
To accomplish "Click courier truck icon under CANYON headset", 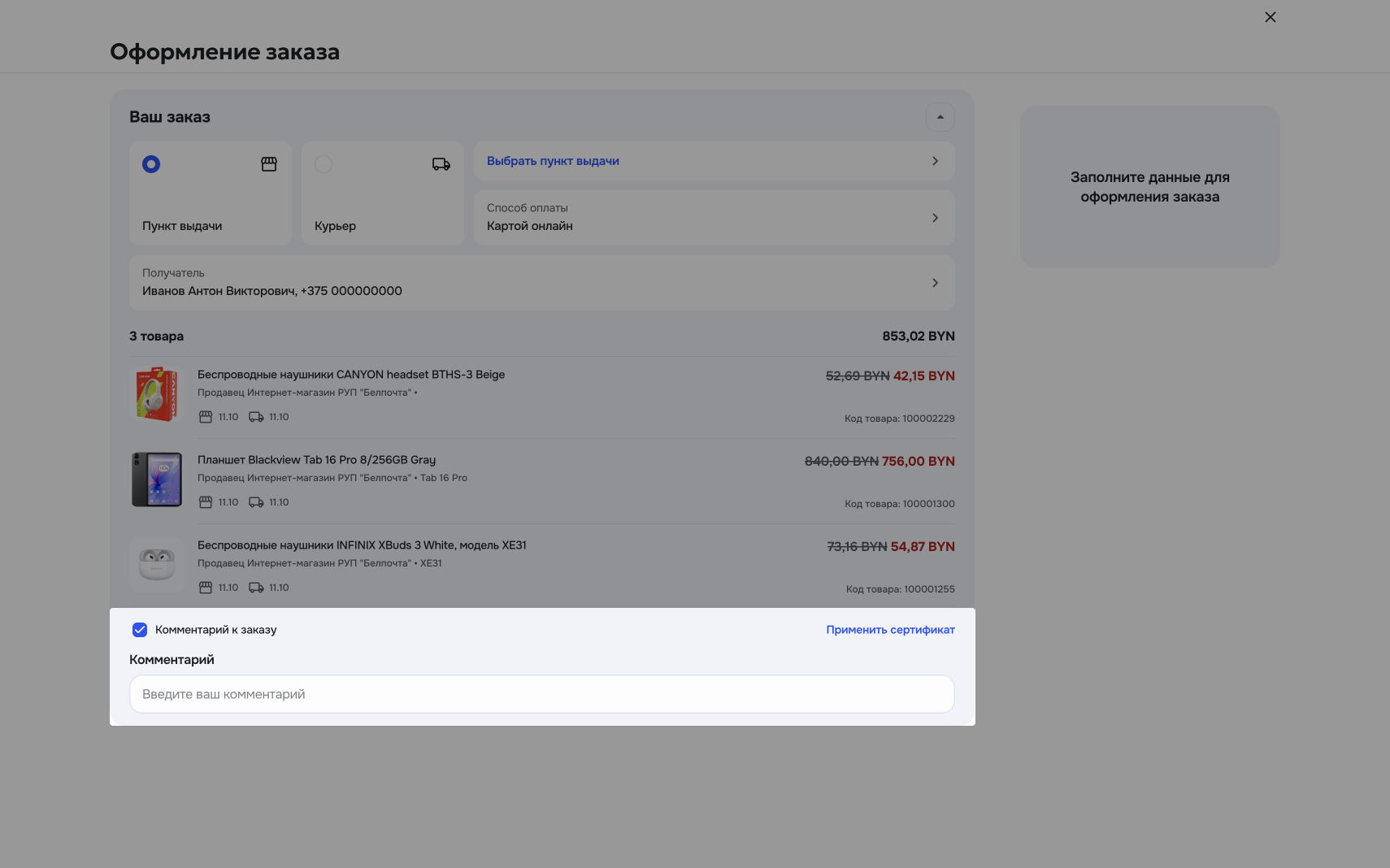I will click(256, 417).
